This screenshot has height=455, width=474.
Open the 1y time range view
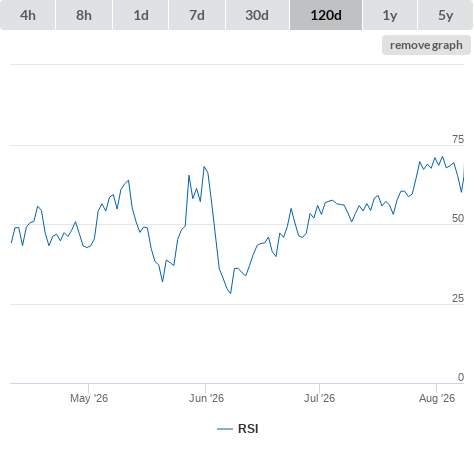coord(390,15)
